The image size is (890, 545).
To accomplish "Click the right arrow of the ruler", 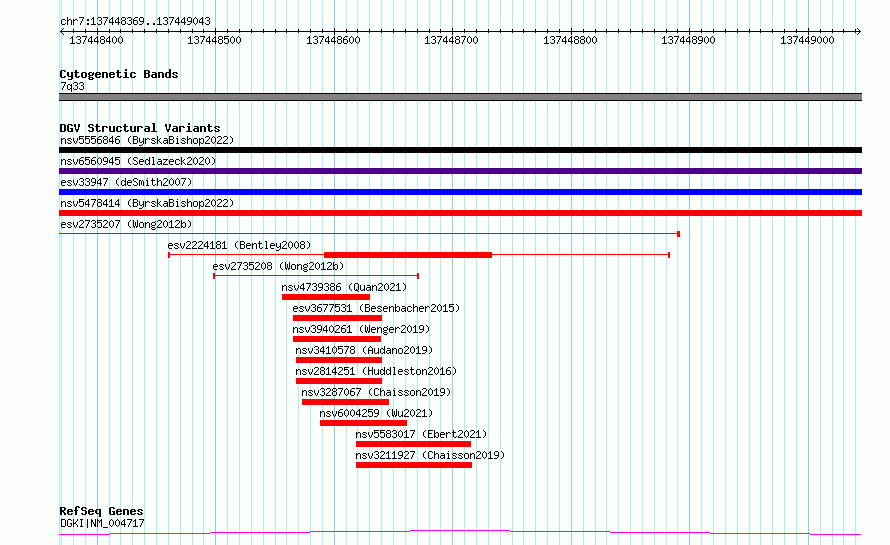I will click(x=859, y=32).
